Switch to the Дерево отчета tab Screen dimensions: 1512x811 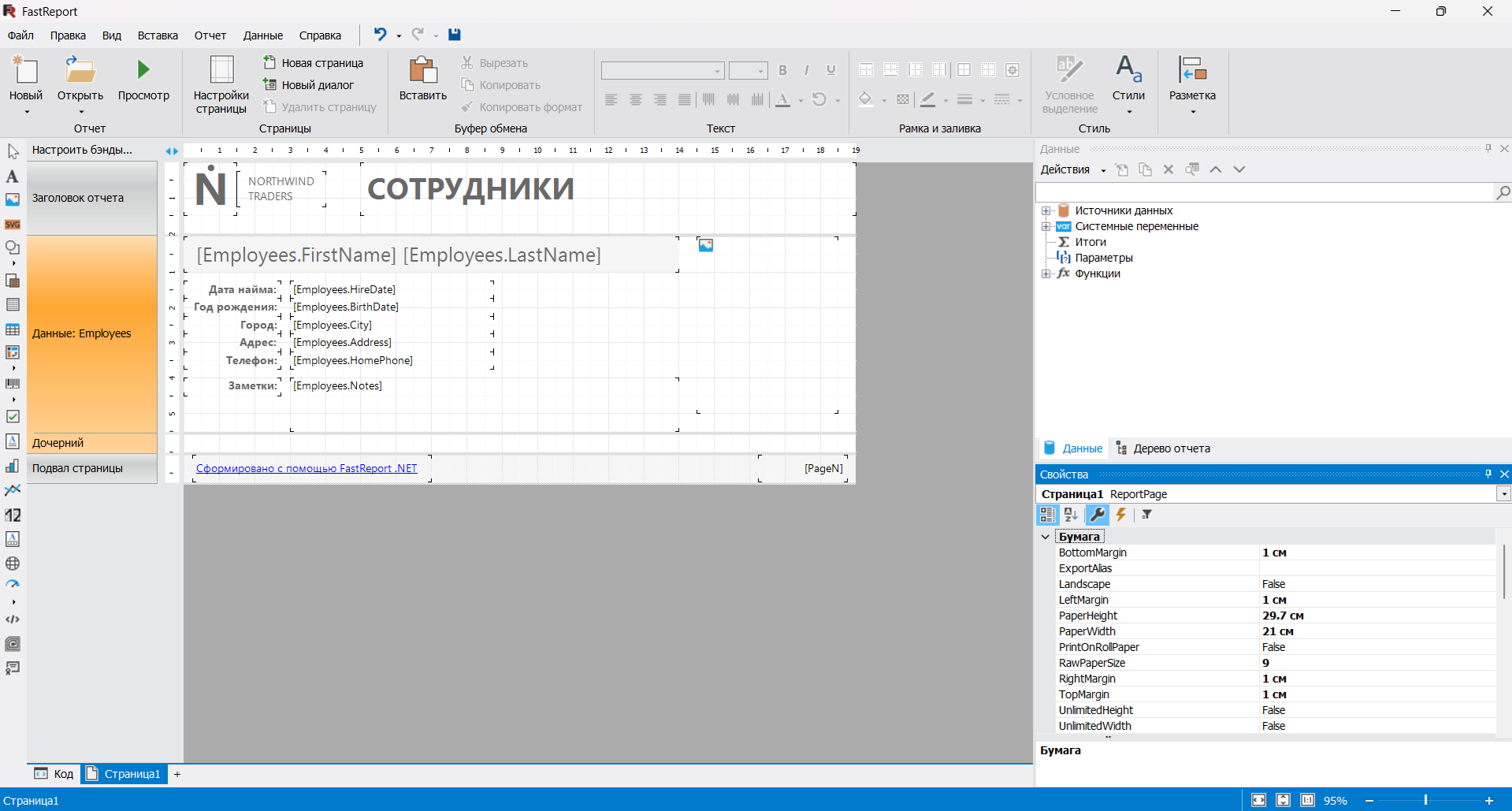click(1163, 448)
